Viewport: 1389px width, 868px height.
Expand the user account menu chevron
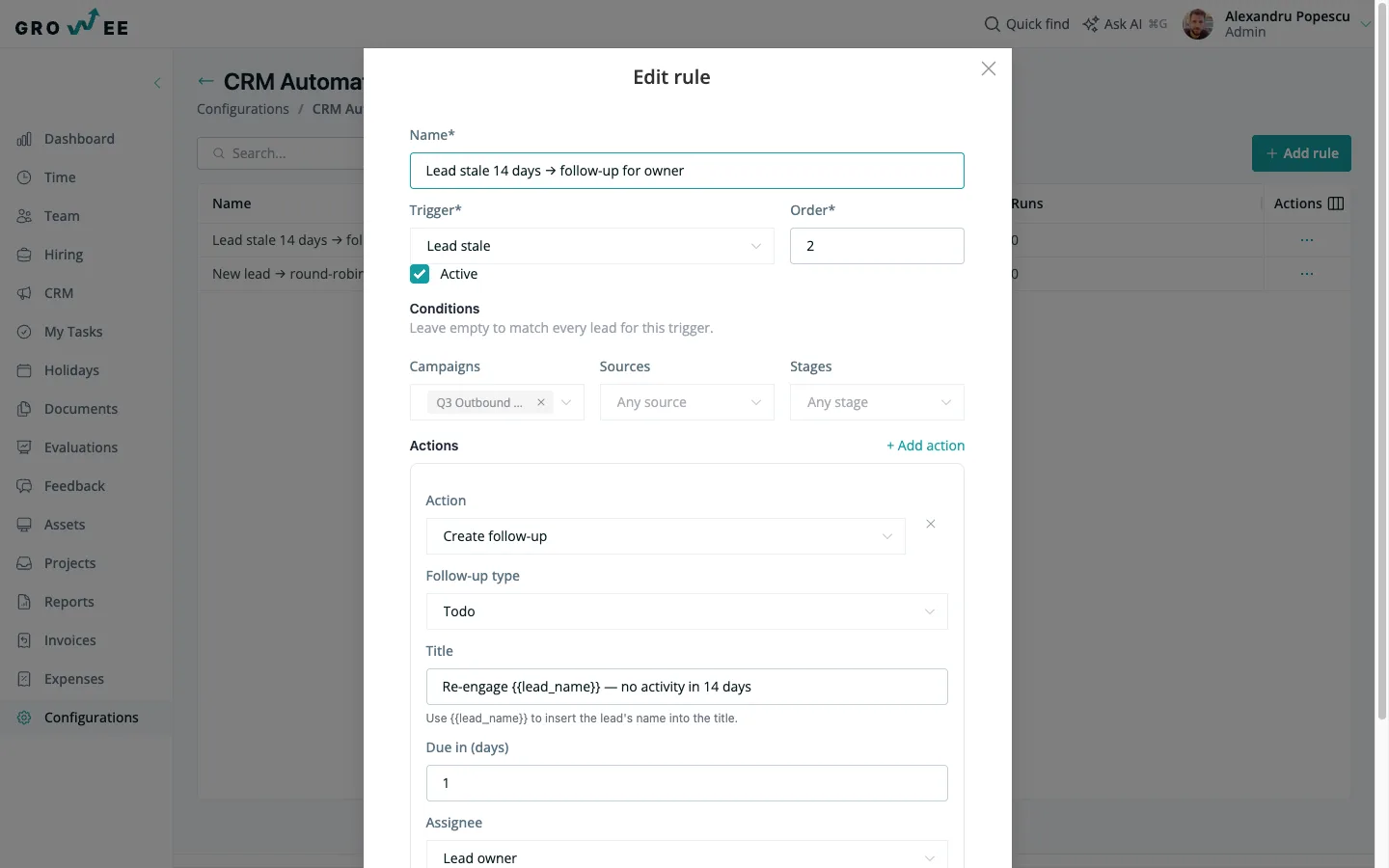point(1365,24)
